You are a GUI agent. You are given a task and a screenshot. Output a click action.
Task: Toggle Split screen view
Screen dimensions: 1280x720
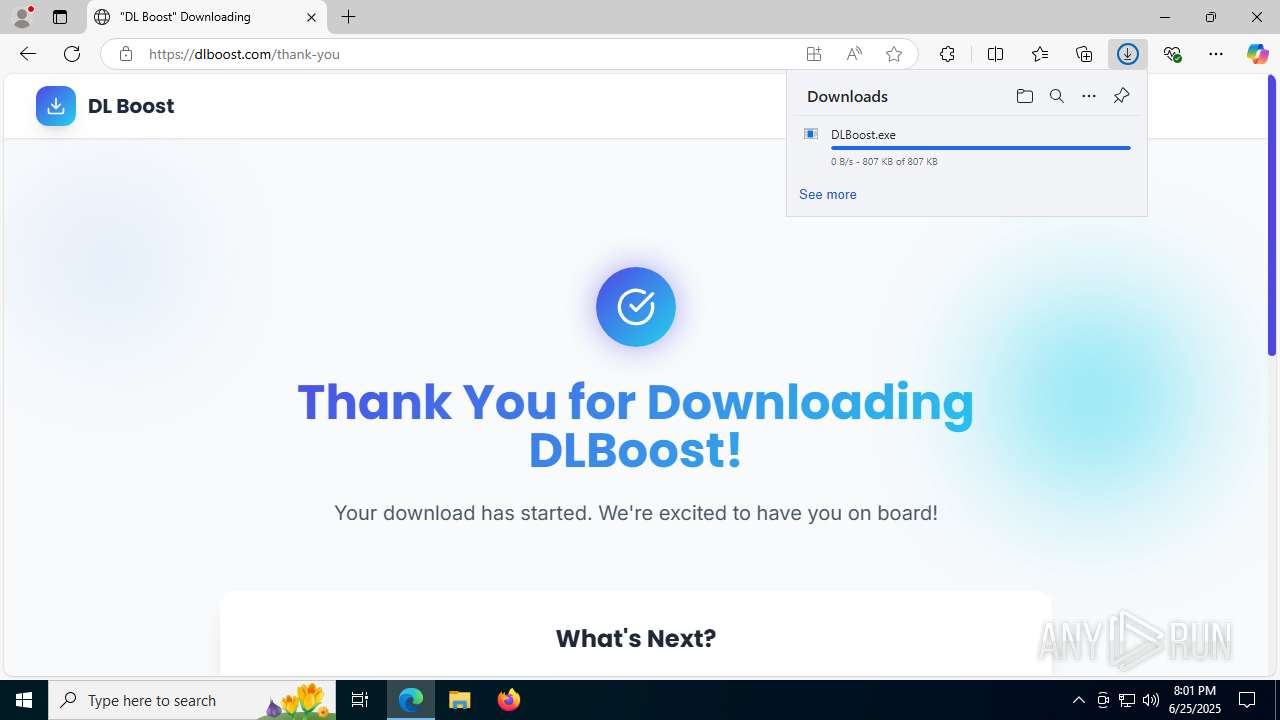coord(995,54)
